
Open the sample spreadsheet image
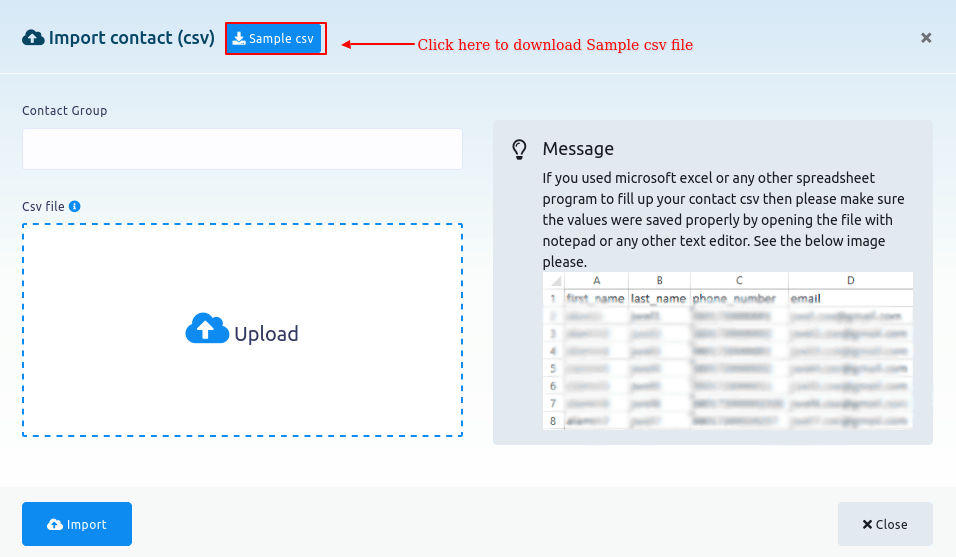click(x=727, y=351)
